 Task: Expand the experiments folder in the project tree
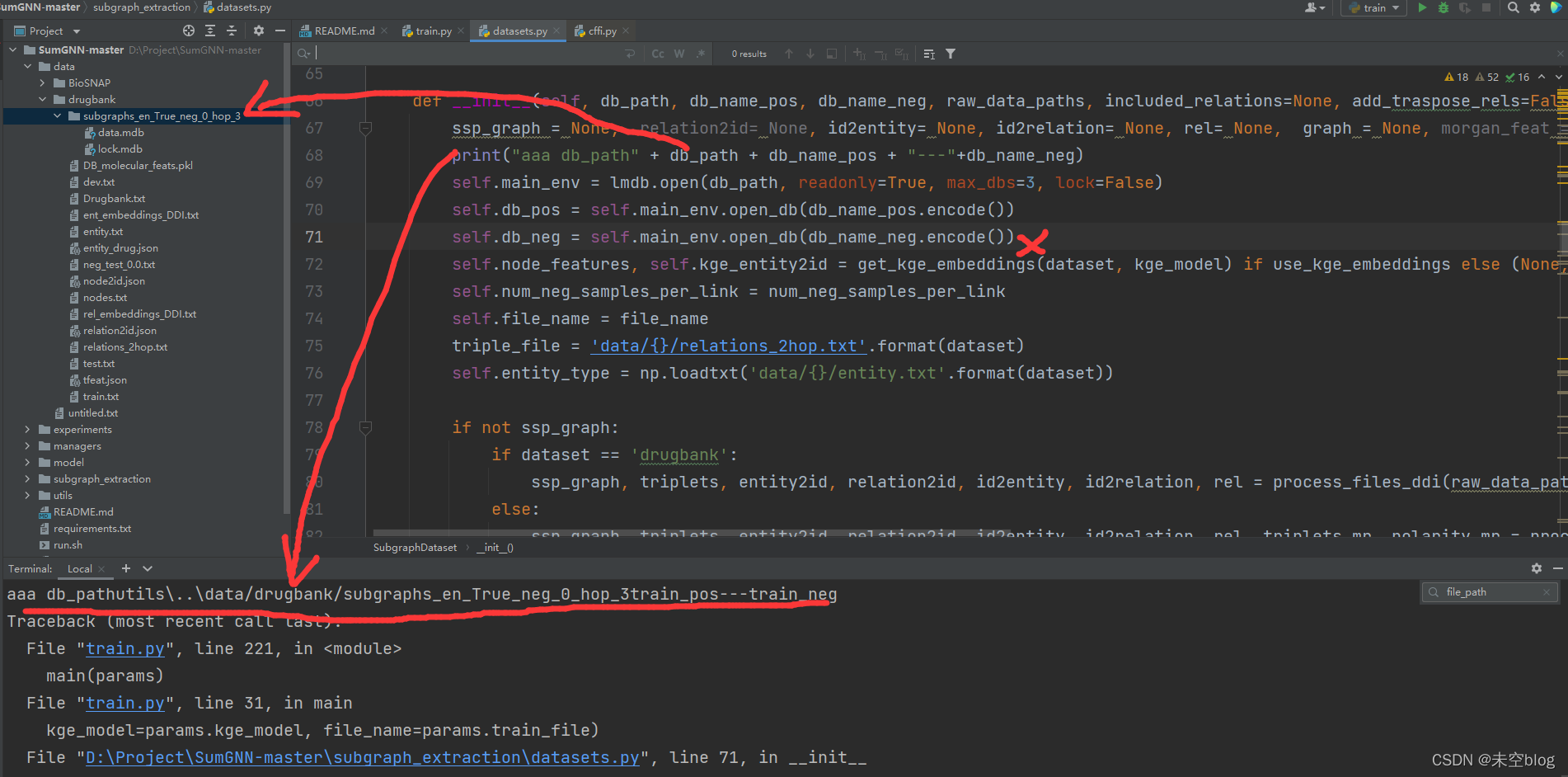27,429
